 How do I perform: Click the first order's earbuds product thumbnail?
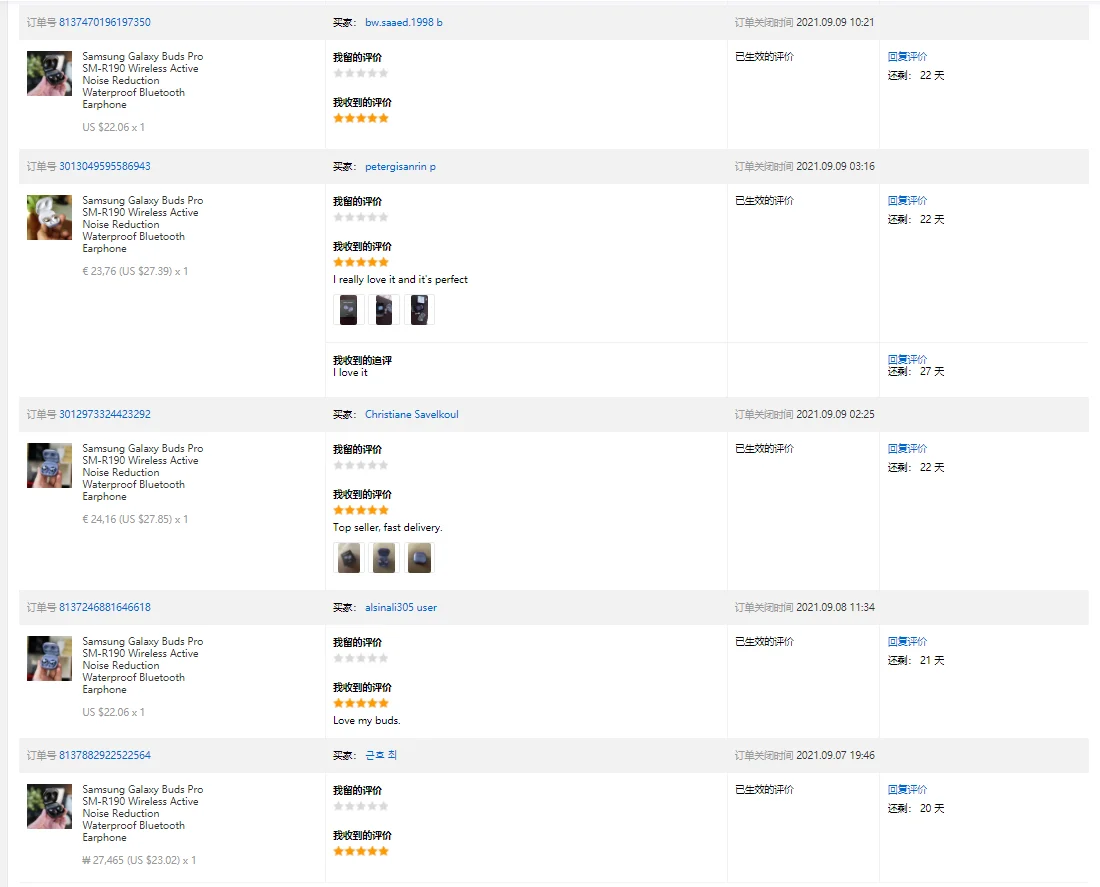(49, 73)
